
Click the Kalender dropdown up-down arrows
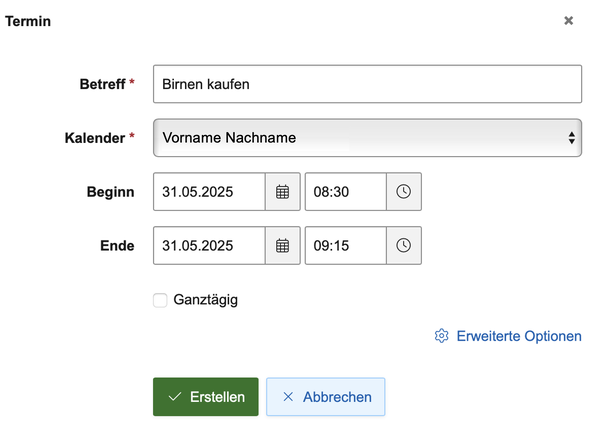click(571, 138)
